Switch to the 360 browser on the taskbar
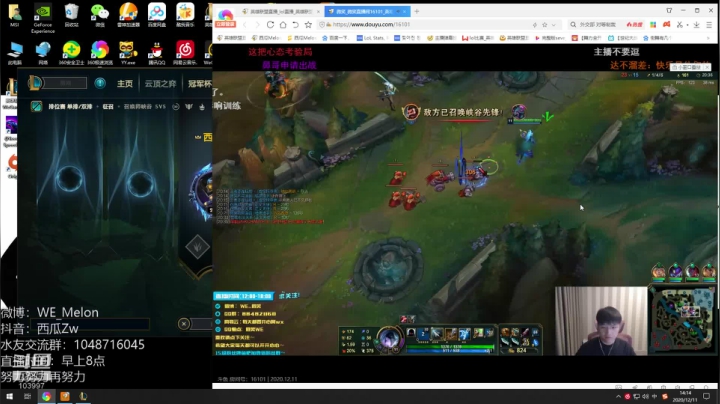This screenshot has height=404, width=720. click(46, 396)
